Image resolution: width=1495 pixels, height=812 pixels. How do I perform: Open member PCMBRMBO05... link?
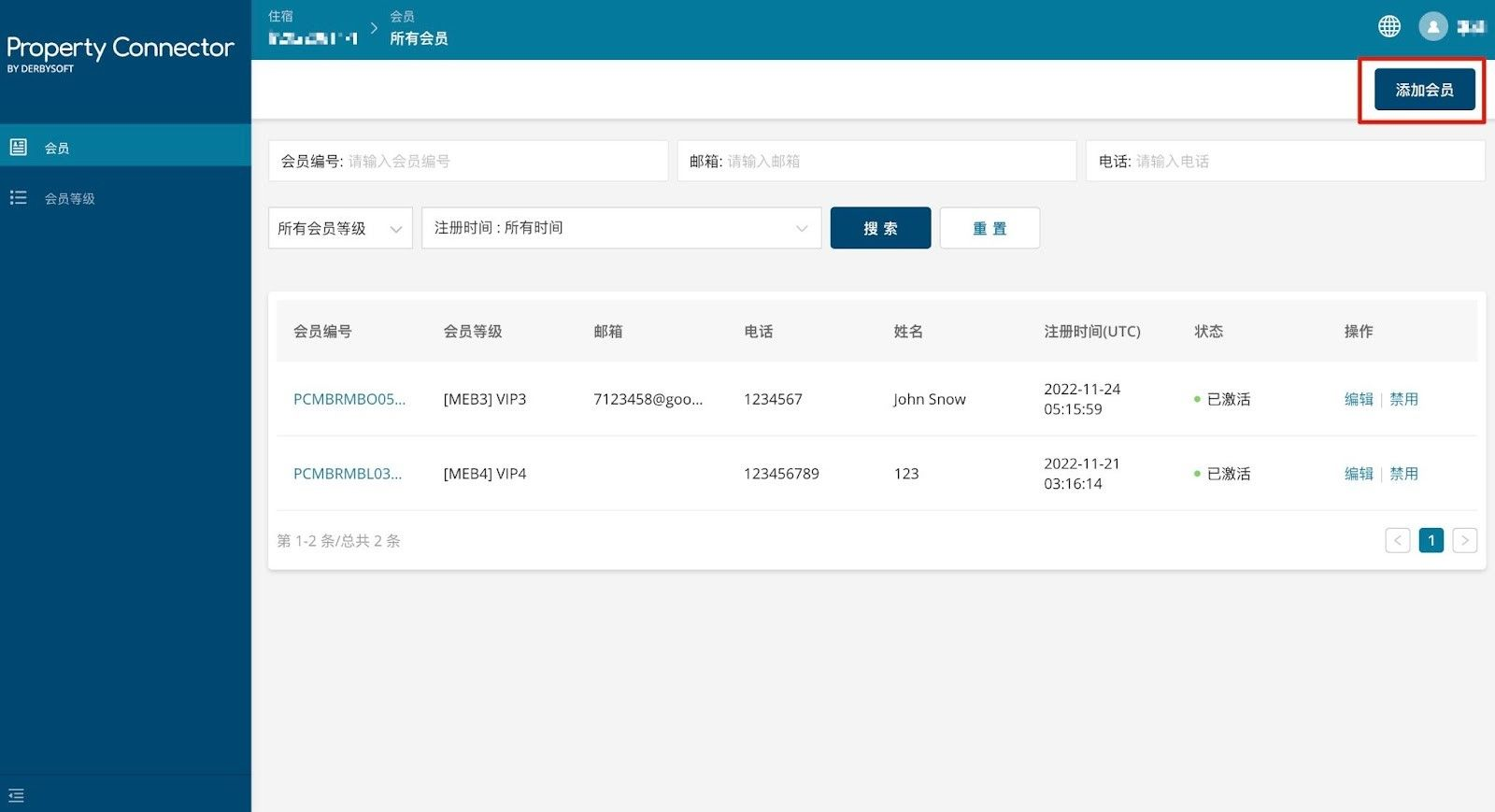(349, 399)
